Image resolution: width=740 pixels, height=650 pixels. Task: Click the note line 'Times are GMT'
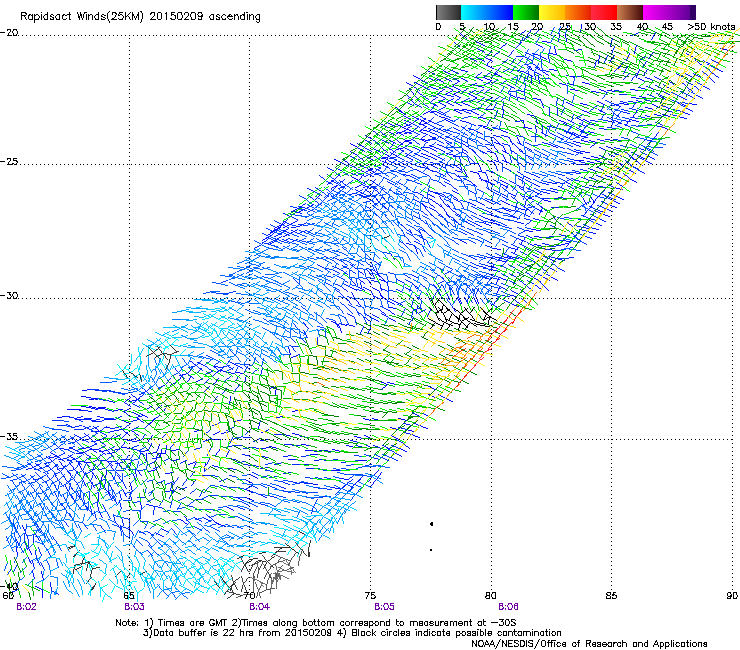[x=315, y=623]
